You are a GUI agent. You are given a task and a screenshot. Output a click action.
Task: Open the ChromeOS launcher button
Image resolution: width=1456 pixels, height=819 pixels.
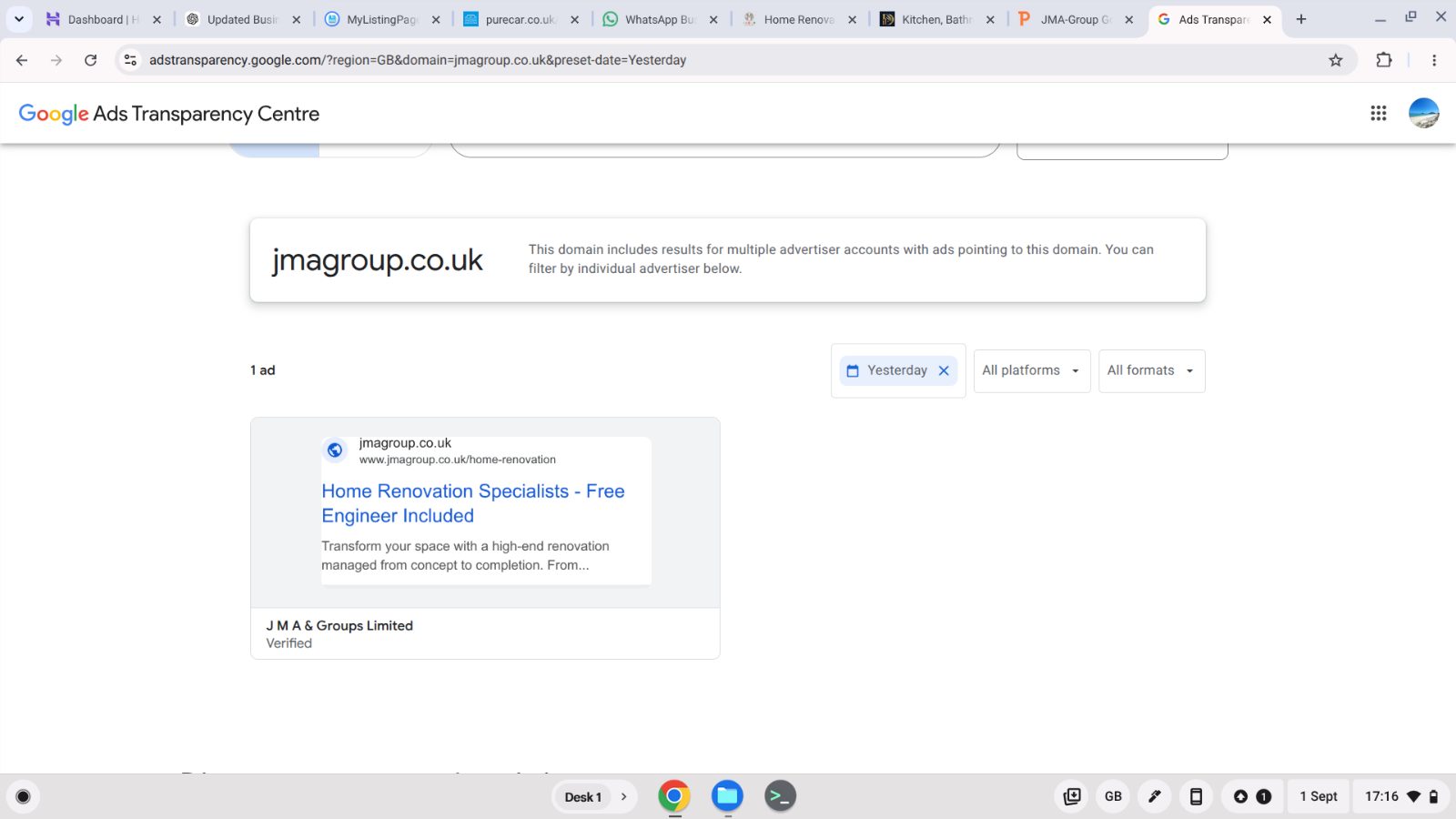tap(24, 797)
